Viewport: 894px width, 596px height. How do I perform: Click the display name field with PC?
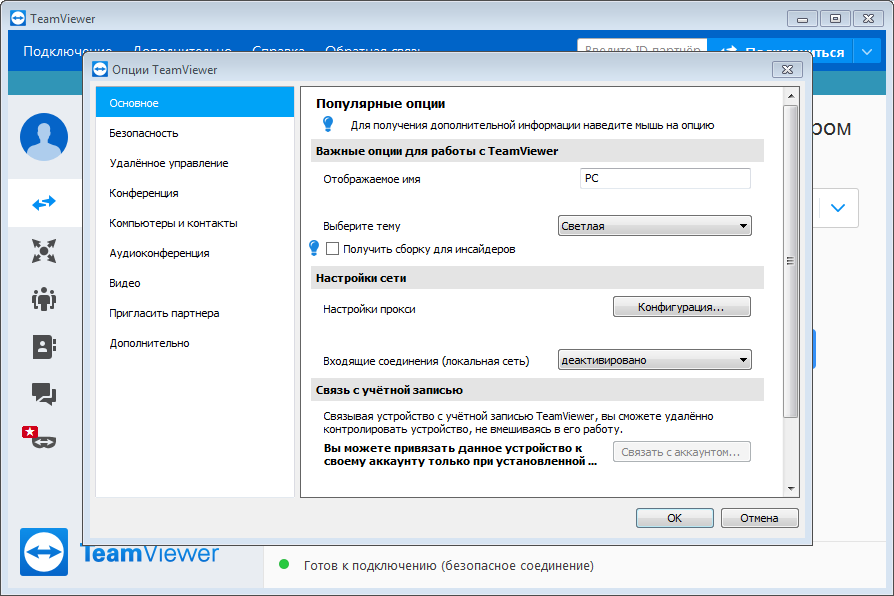664,178
